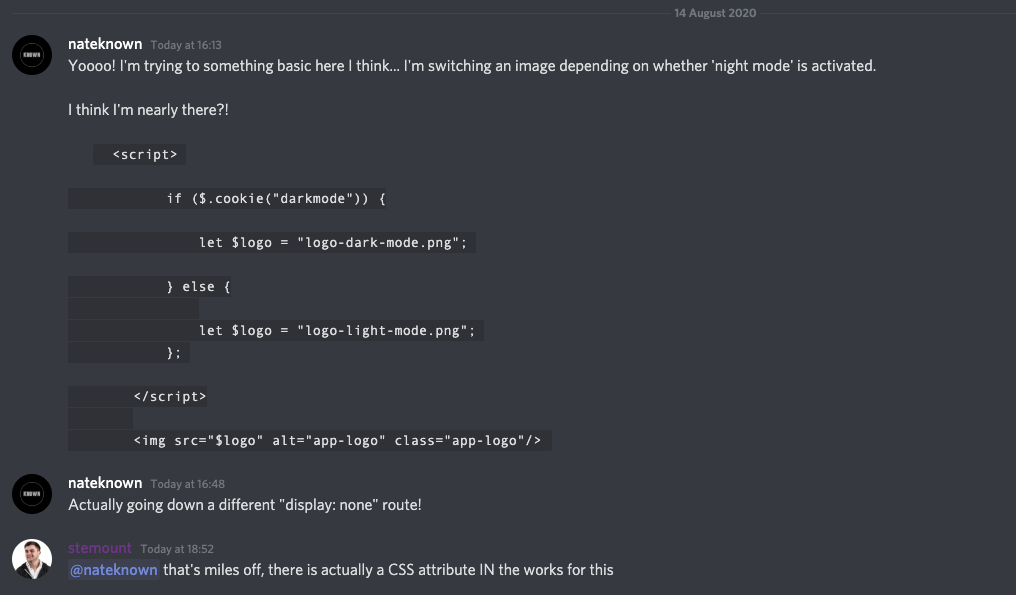
Task: Click the 'display: none route' message text
Action: 245,505
